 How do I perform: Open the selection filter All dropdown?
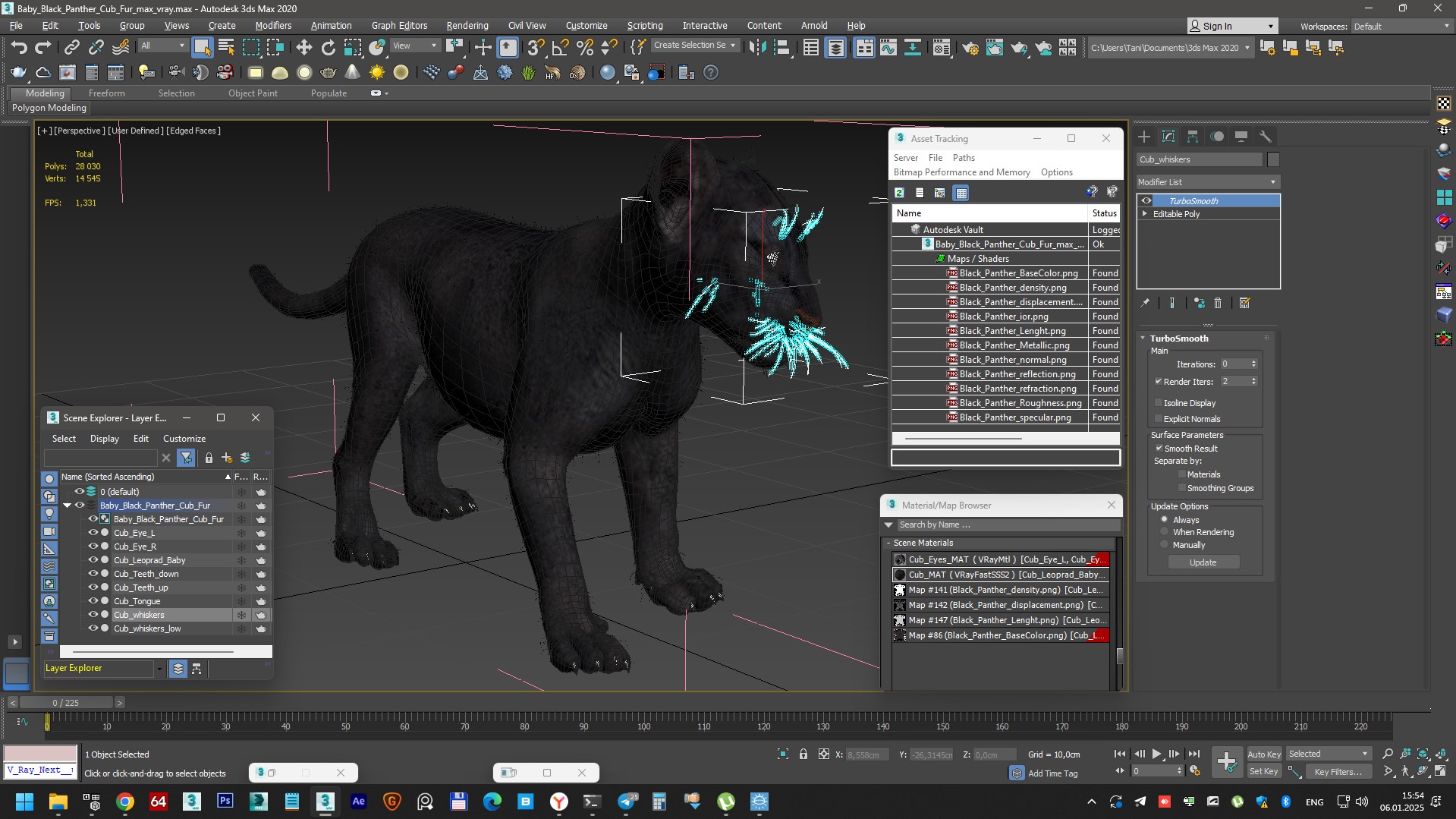[163, 46]
